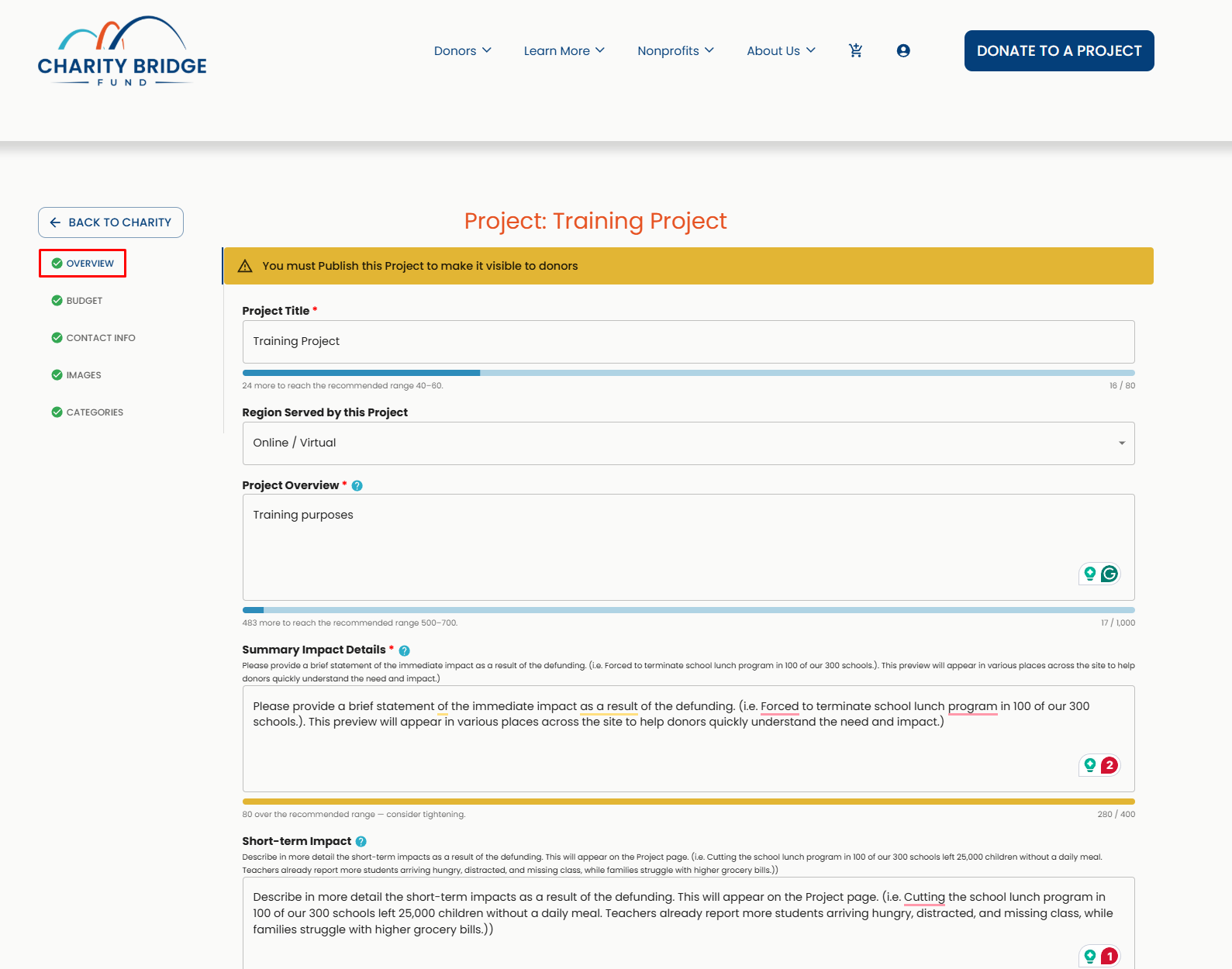1232x969 pixels.
Task: Open the Region Served dropdown
Action: coord(688,443)
